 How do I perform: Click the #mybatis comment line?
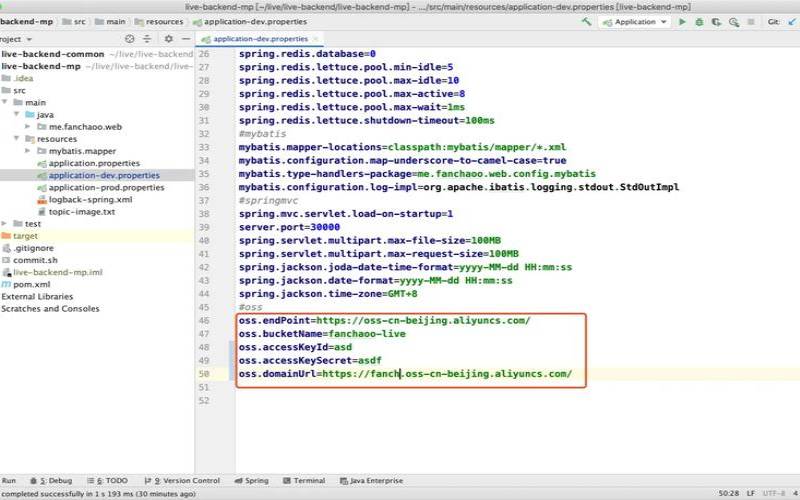coord(262,134)
